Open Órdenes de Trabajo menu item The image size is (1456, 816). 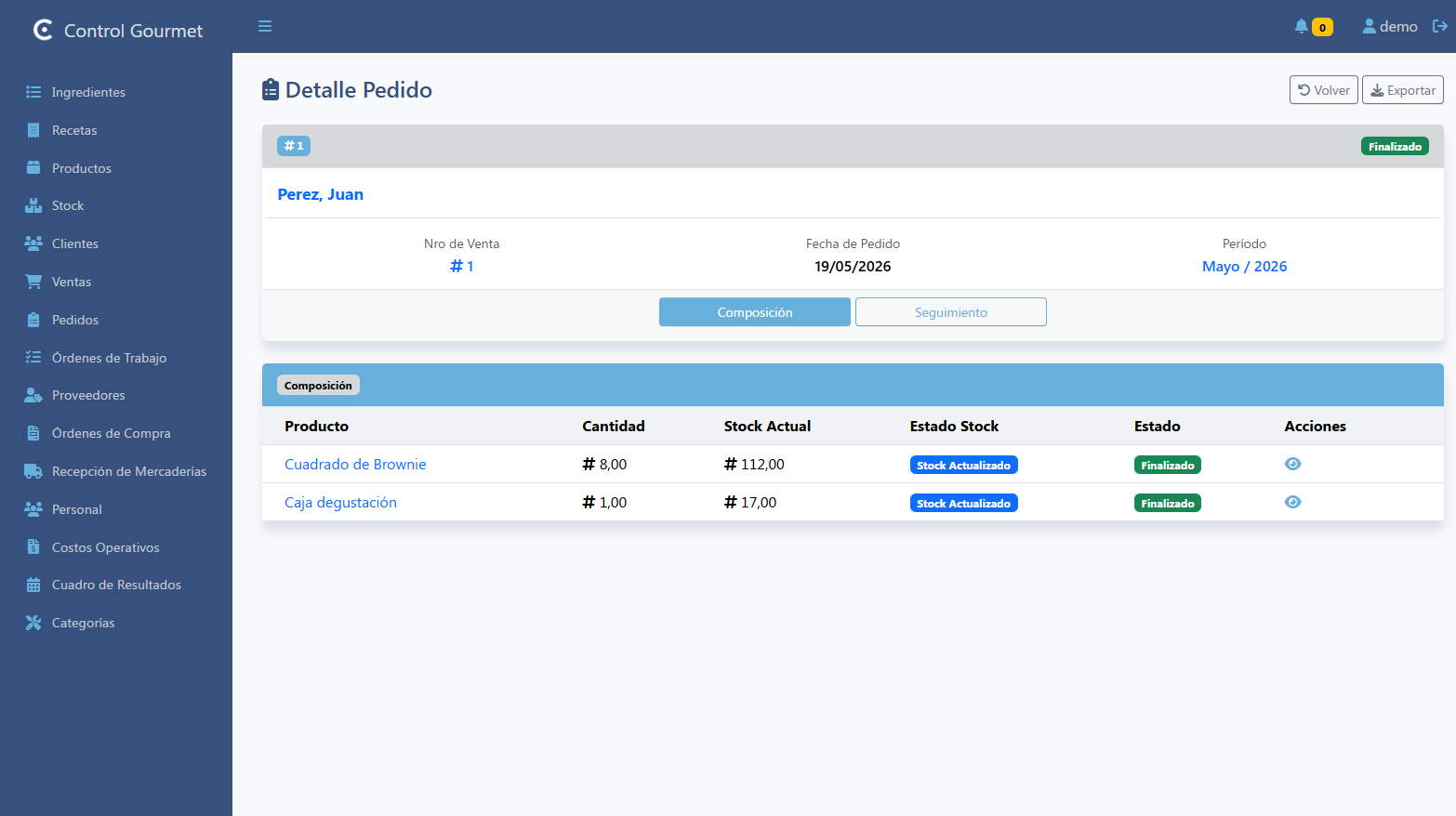[x=110, y=358]
